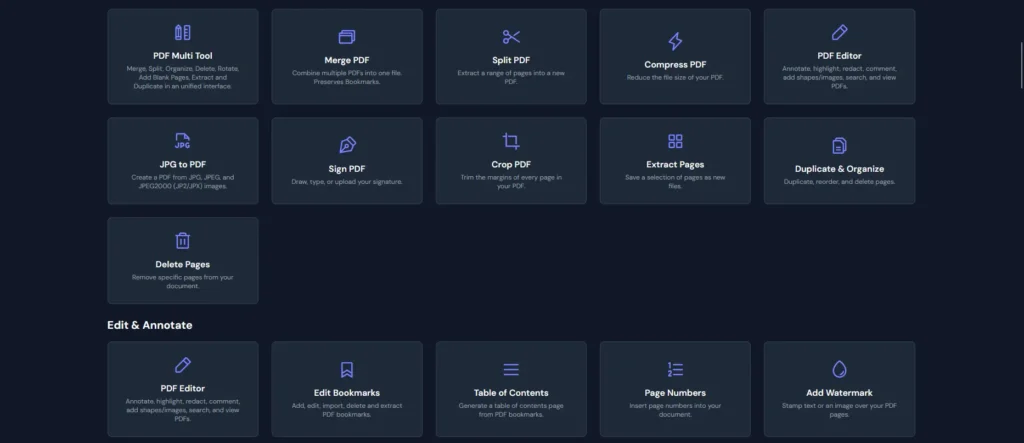Click the Page Numbers title text
This screenshot has height=443, width=1024.
click(x=675, y=393)
